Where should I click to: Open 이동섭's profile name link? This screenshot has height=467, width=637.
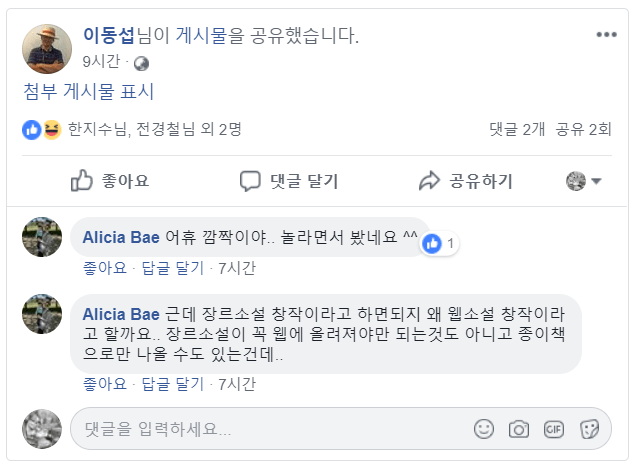109,36
